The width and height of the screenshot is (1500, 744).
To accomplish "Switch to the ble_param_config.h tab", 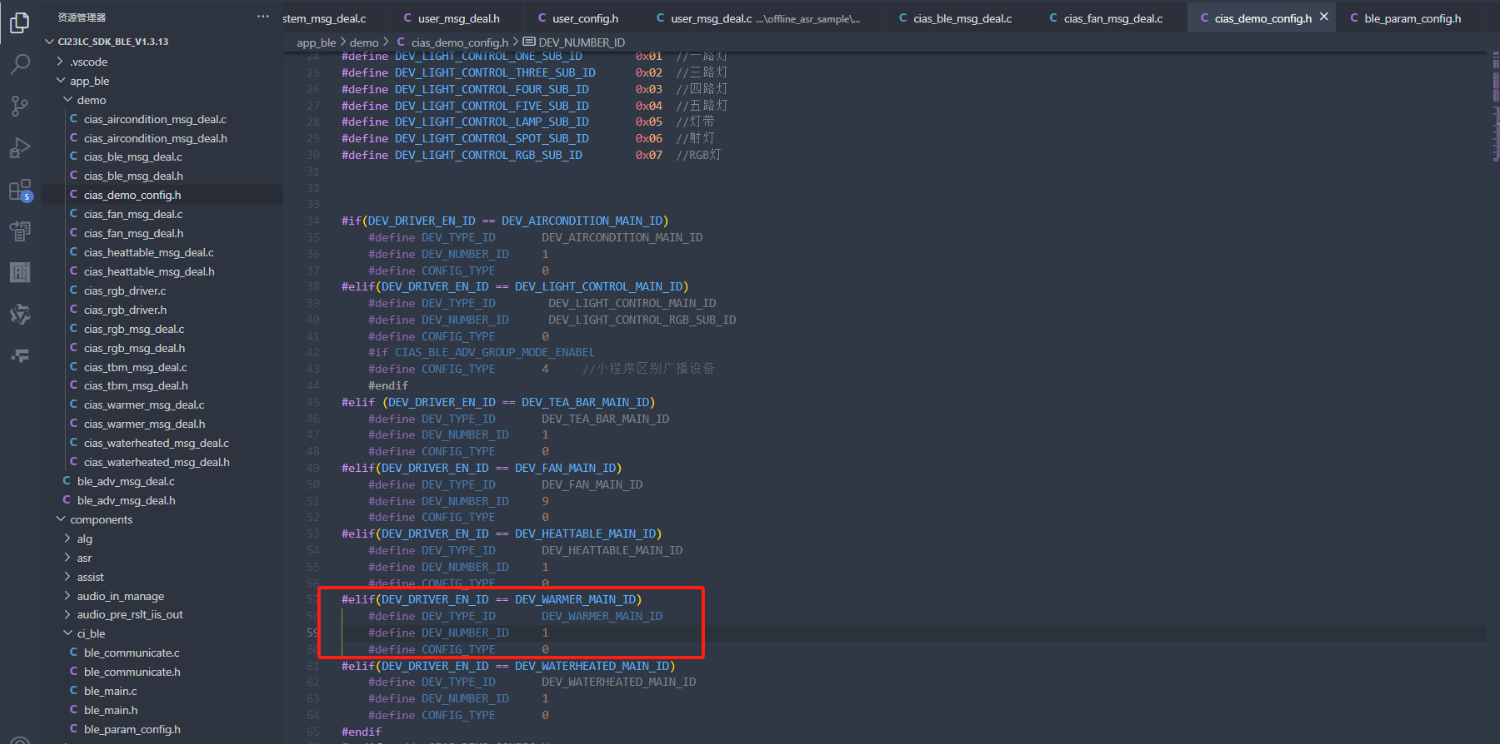I will click(1411, 18).
